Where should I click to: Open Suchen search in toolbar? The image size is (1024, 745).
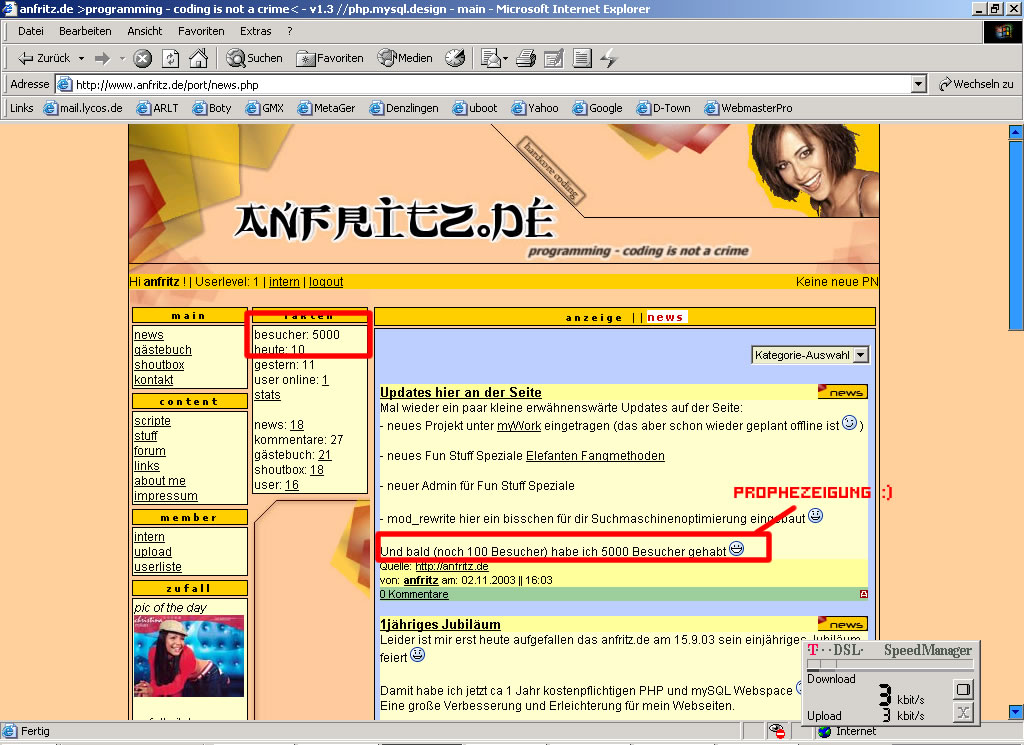tap(255, 58)
